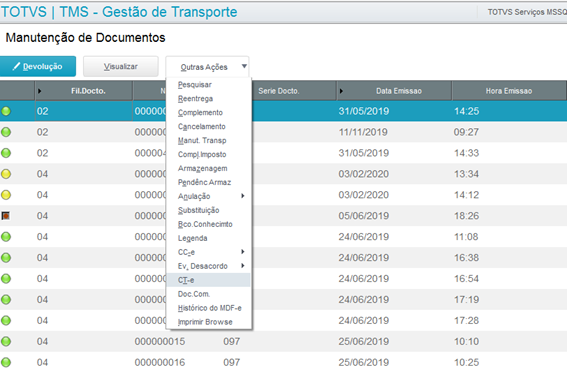
Task: Collapse the Outras Ações dropdown arrow
Action: pyautogui.click(x=244, y=66)
